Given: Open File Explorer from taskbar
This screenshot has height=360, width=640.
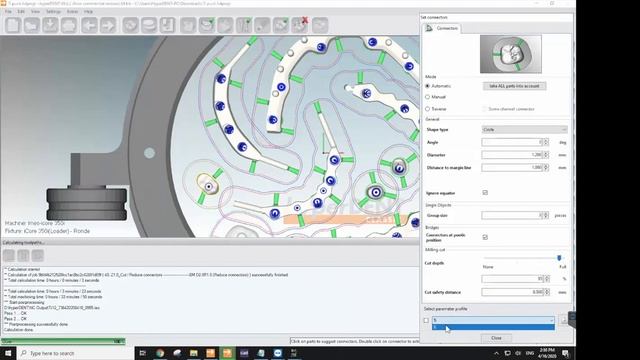Looking at the screenshot, I should pos(193,353).
